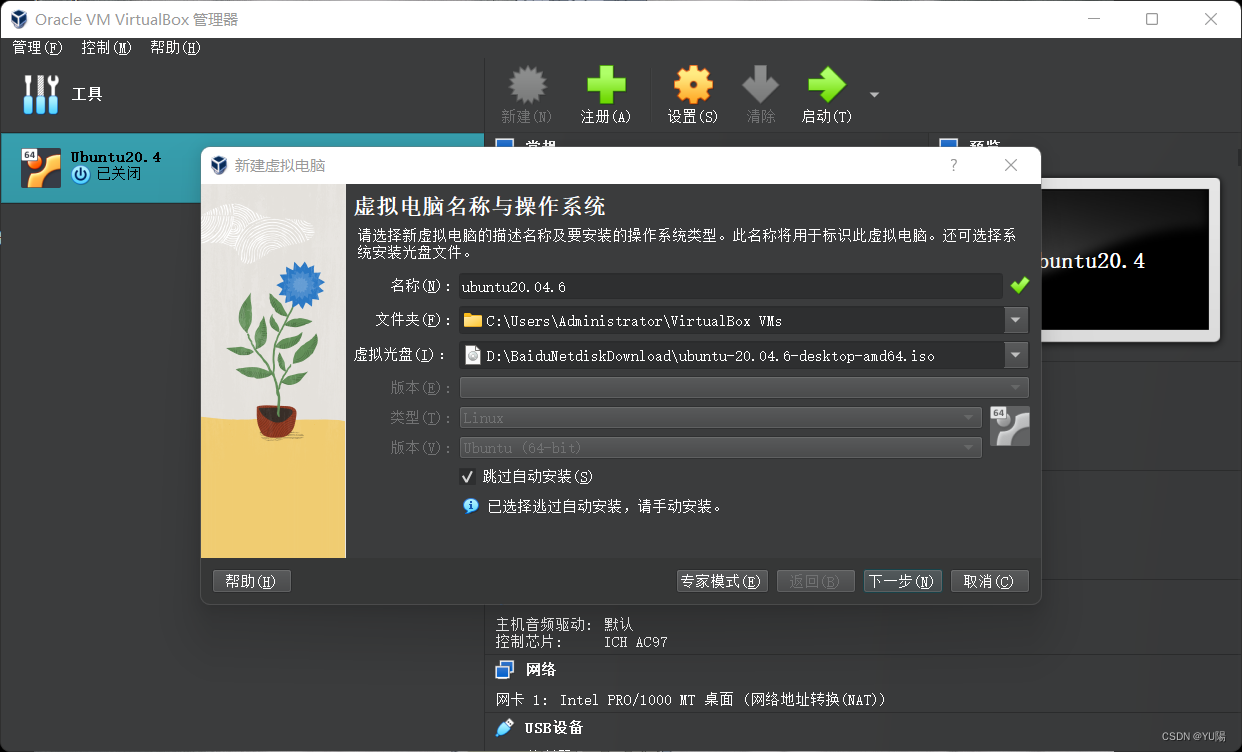Click the 主机音频驱动 默认 line
The height and width of the screenshot is (752, 1242).
[x=564, y=624]
